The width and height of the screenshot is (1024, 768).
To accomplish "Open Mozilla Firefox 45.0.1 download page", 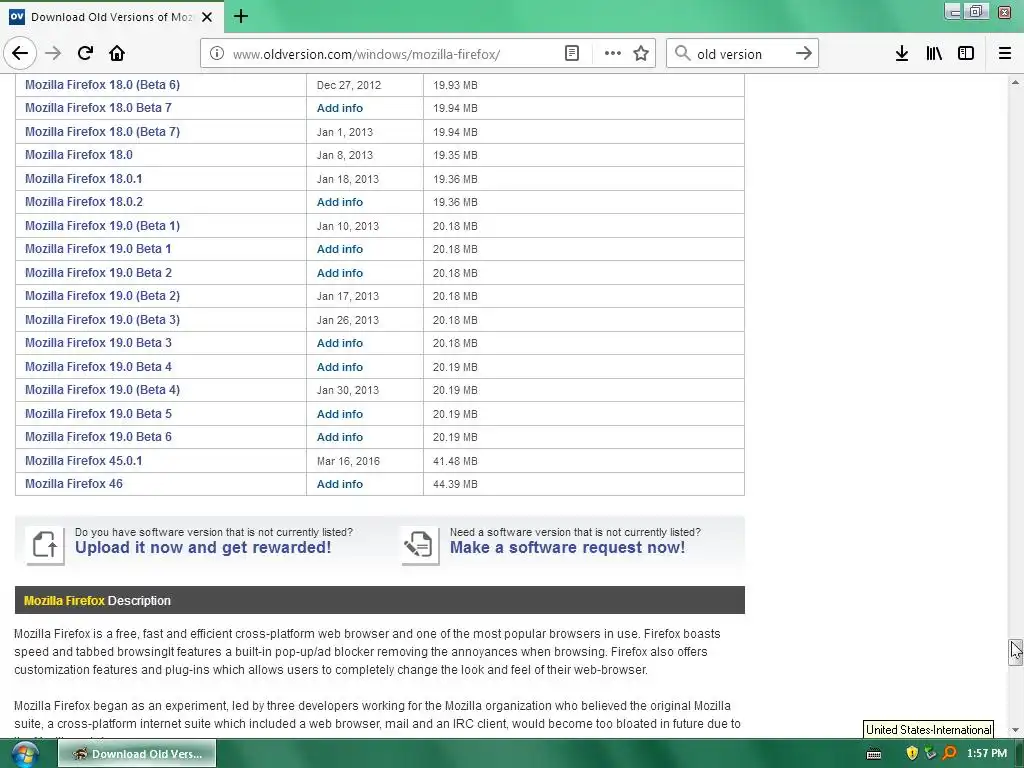I will tap(84, 460).
